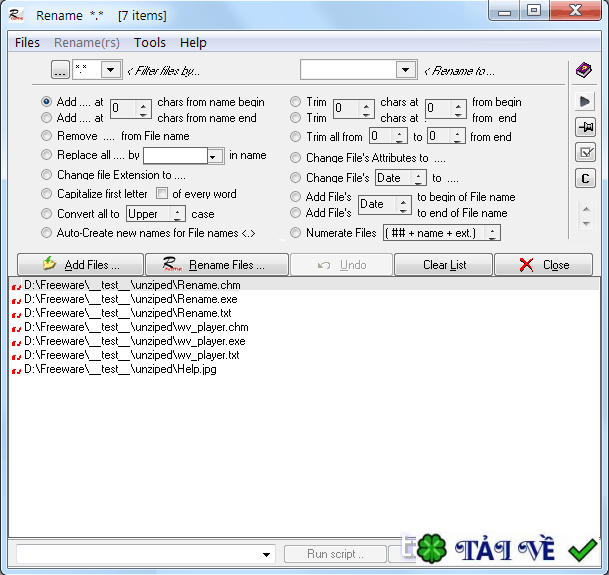
Task: Select Change file Extension to radio button
Action: click(47, 174)
